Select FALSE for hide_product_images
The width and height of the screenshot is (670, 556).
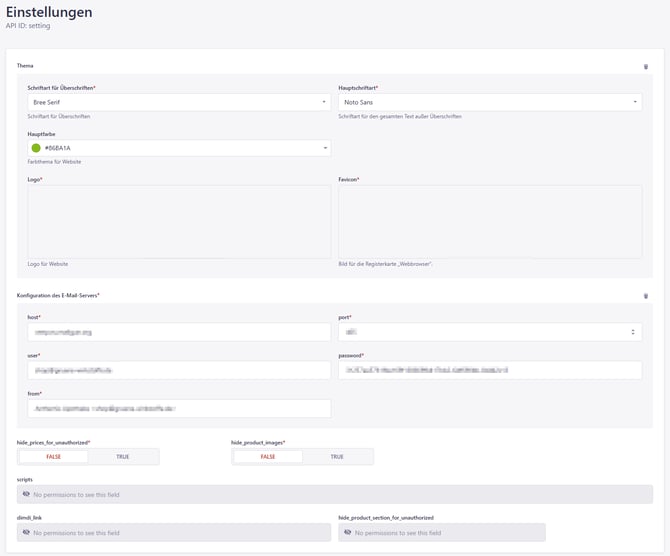pos(268,457)
